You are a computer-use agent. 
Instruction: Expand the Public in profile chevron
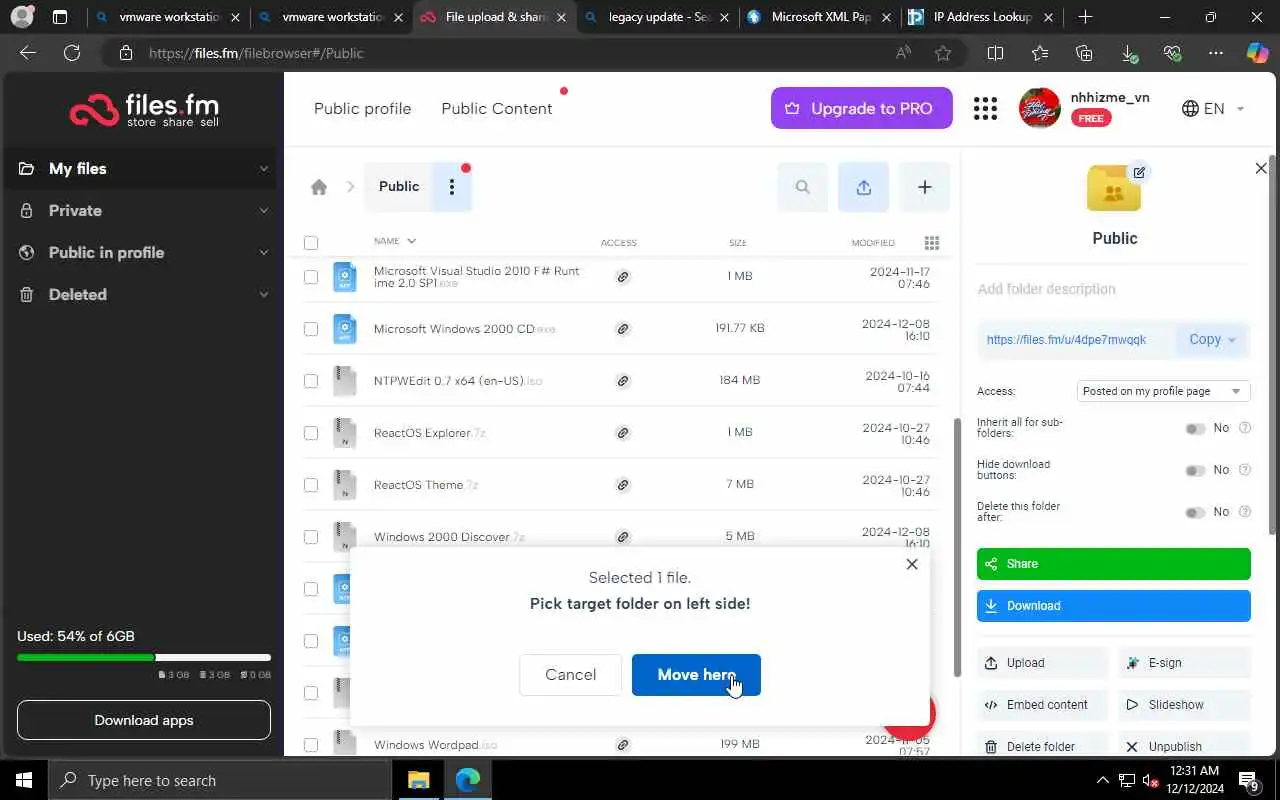point(264,253)
